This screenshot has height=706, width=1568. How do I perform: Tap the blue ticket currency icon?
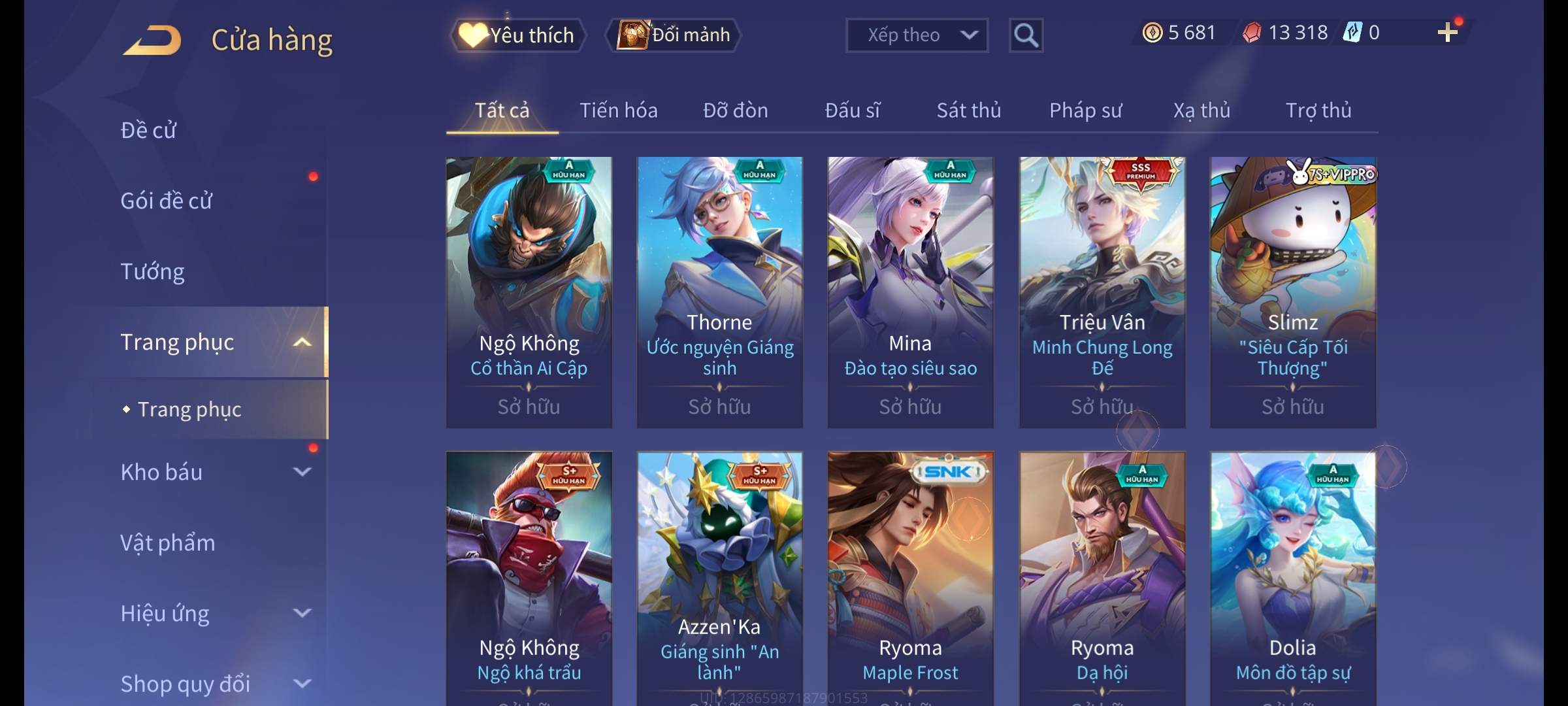(x=1352, y=33)
